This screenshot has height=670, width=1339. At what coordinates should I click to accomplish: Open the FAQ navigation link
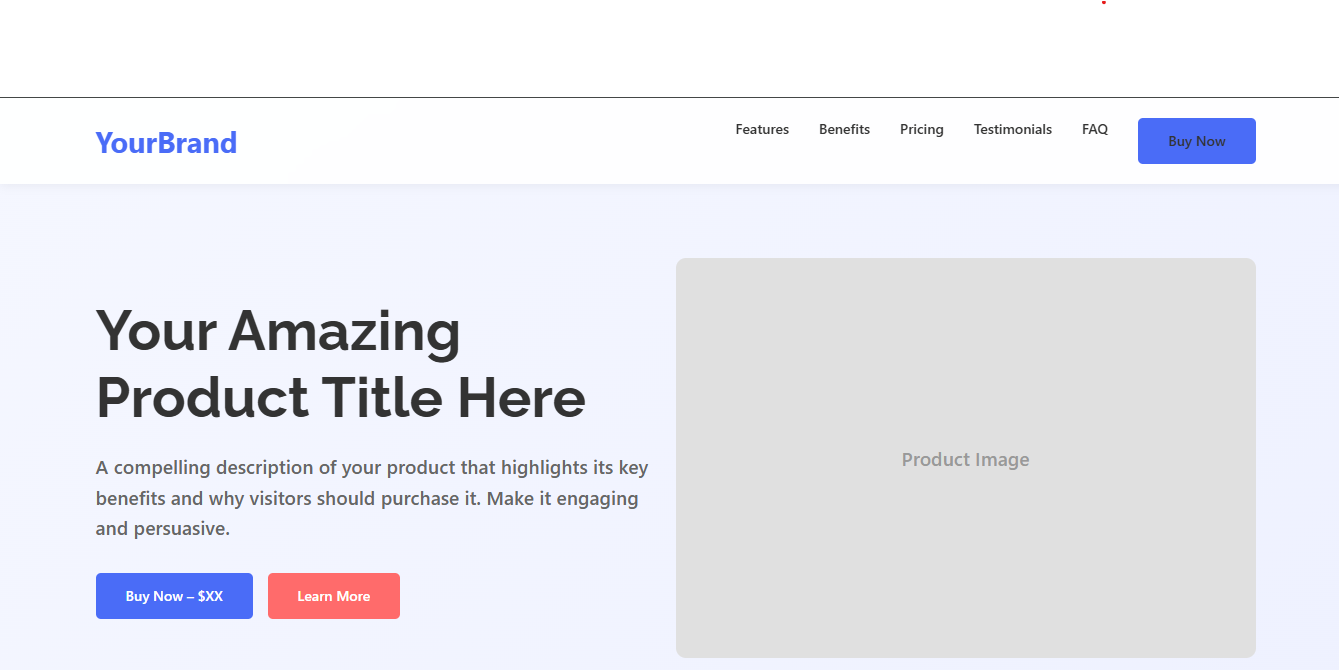pyautogui.click(x=1094, y=129)
